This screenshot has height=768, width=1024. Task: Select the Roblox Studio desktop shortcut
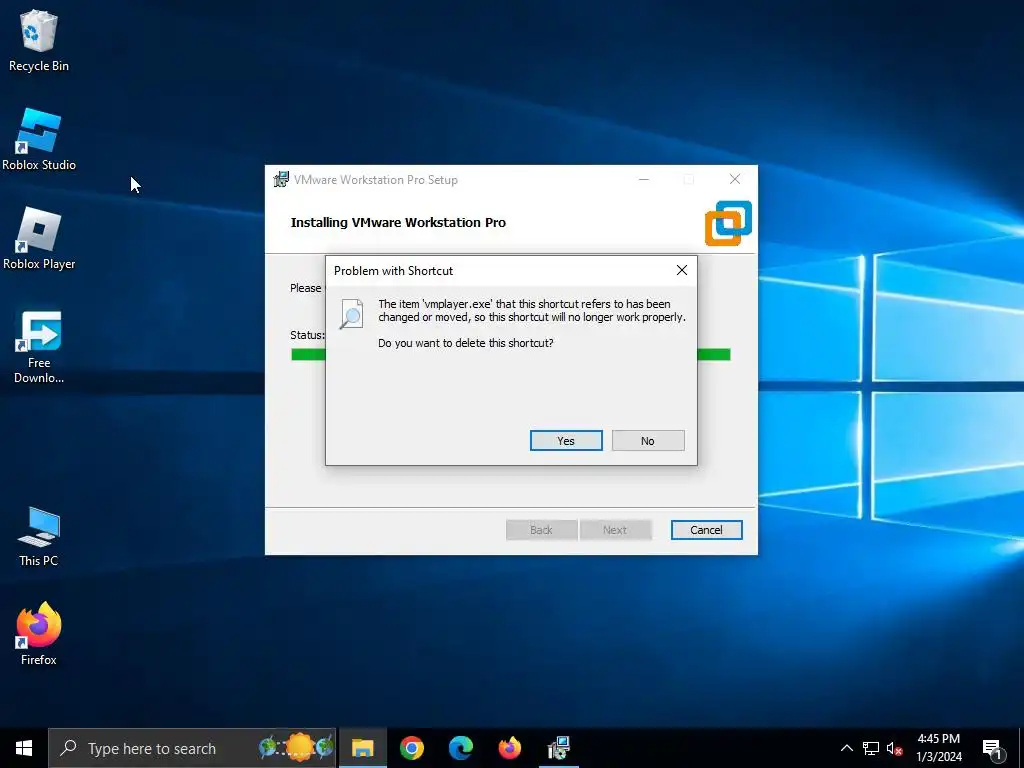(x=39, y=140)
